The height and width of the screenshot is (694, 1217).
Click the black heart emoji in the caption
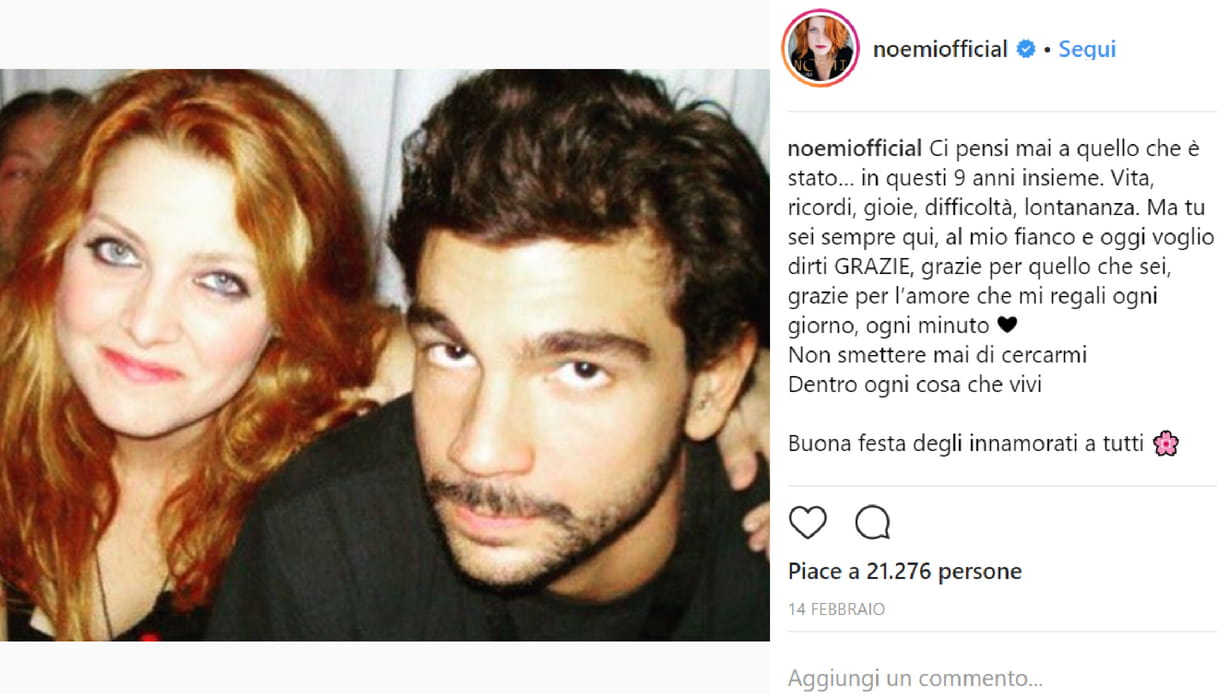coord(1007,325)
